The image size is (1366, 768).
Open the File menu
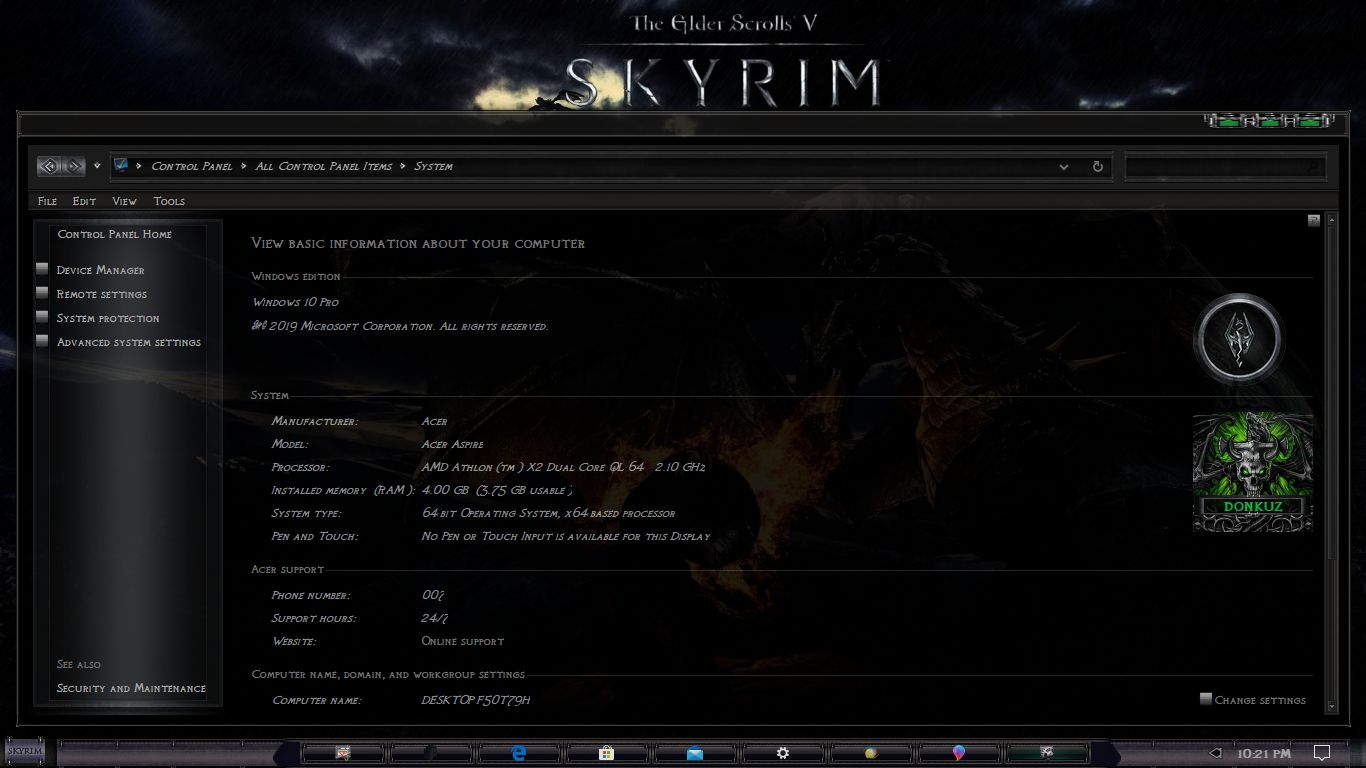coord(47,201)
